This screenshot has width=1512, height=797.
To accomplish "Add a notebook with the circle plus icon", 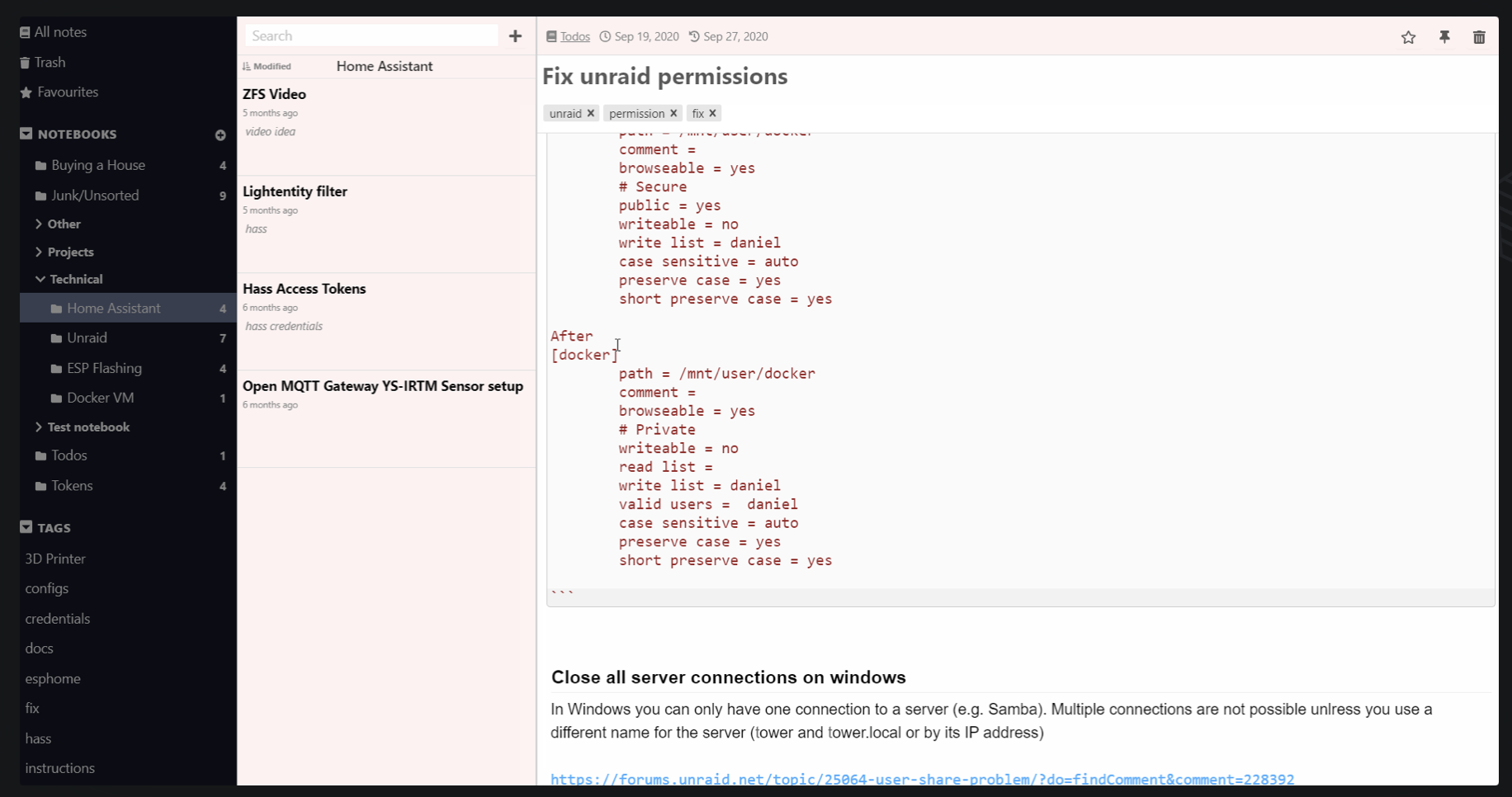I will pyautogui.click(x=220, y=134).
